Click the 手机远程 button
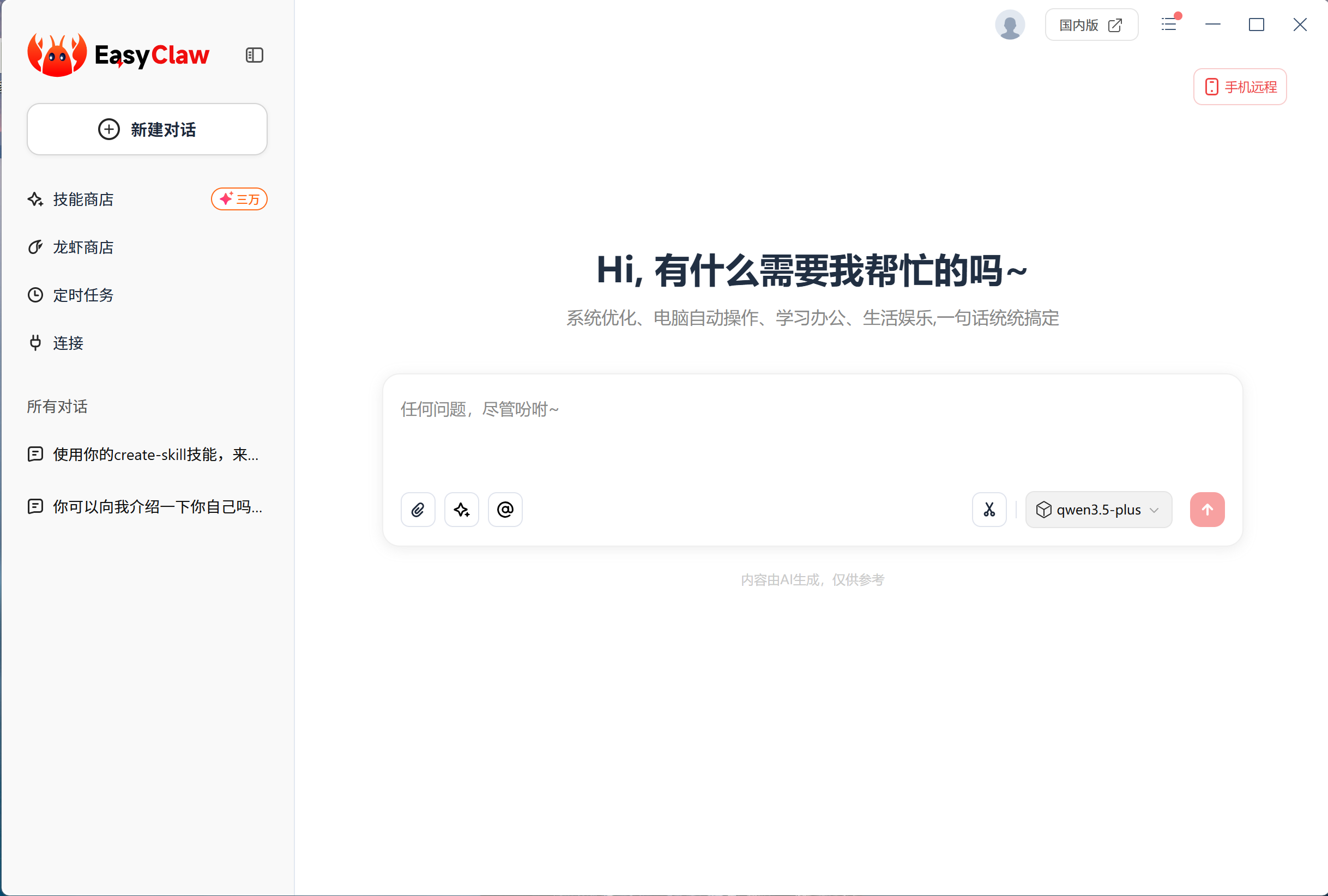Viewport: 1328px width, 896px height. (x=1240, y=87)
